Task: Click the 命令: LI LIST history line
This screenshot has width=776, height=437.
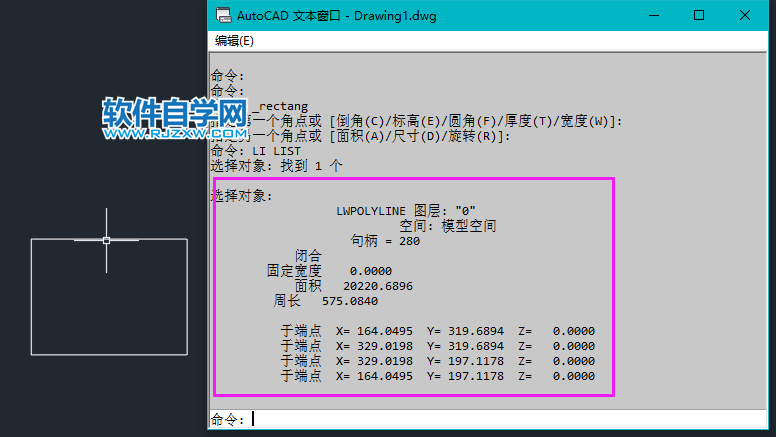Action: (255, 151)
